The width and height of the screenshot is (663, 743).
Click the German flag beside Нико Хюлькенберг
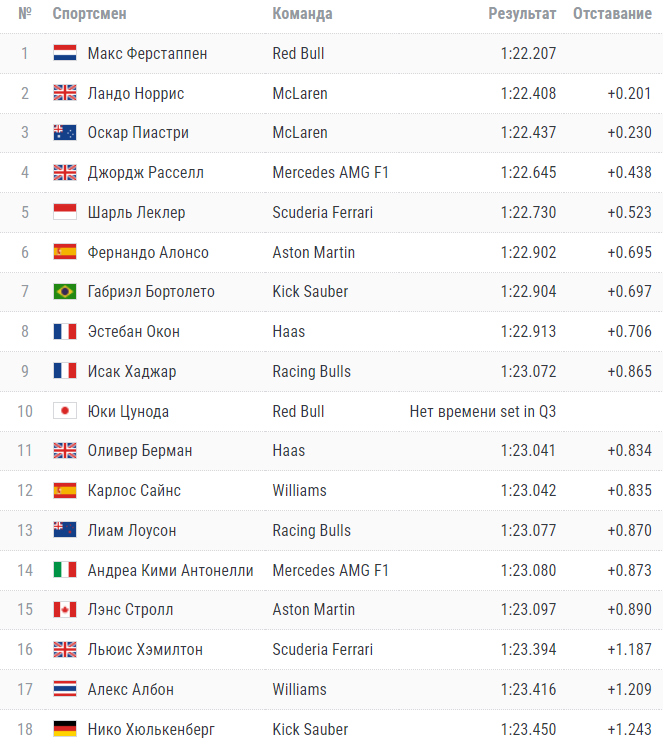tap(65, 729)
